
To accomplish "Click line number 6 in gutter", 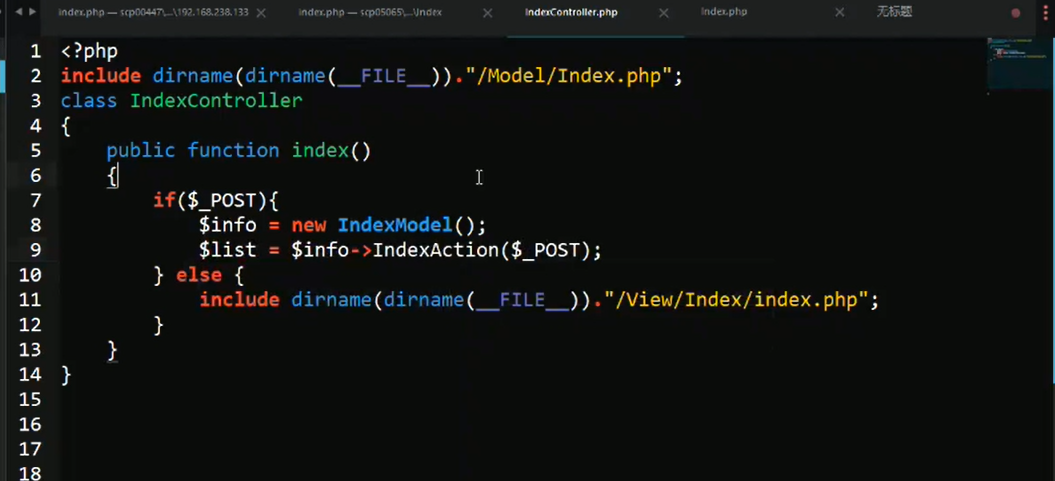I will point(34,176).
